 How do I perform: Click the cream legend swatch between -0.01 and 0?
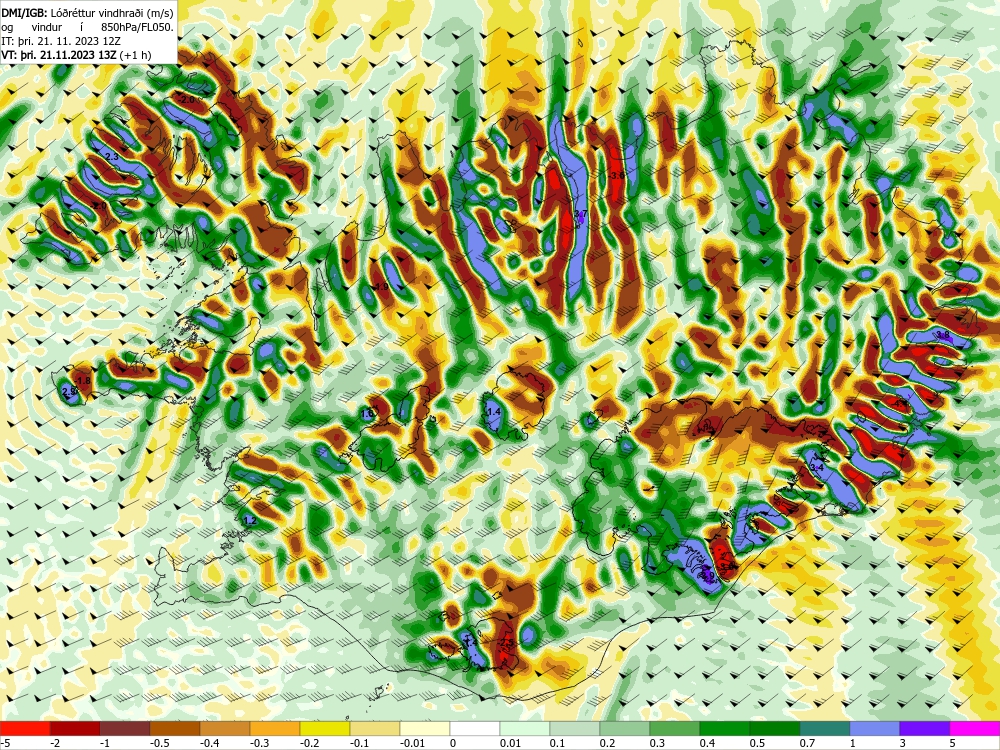(x=425, y=728)
